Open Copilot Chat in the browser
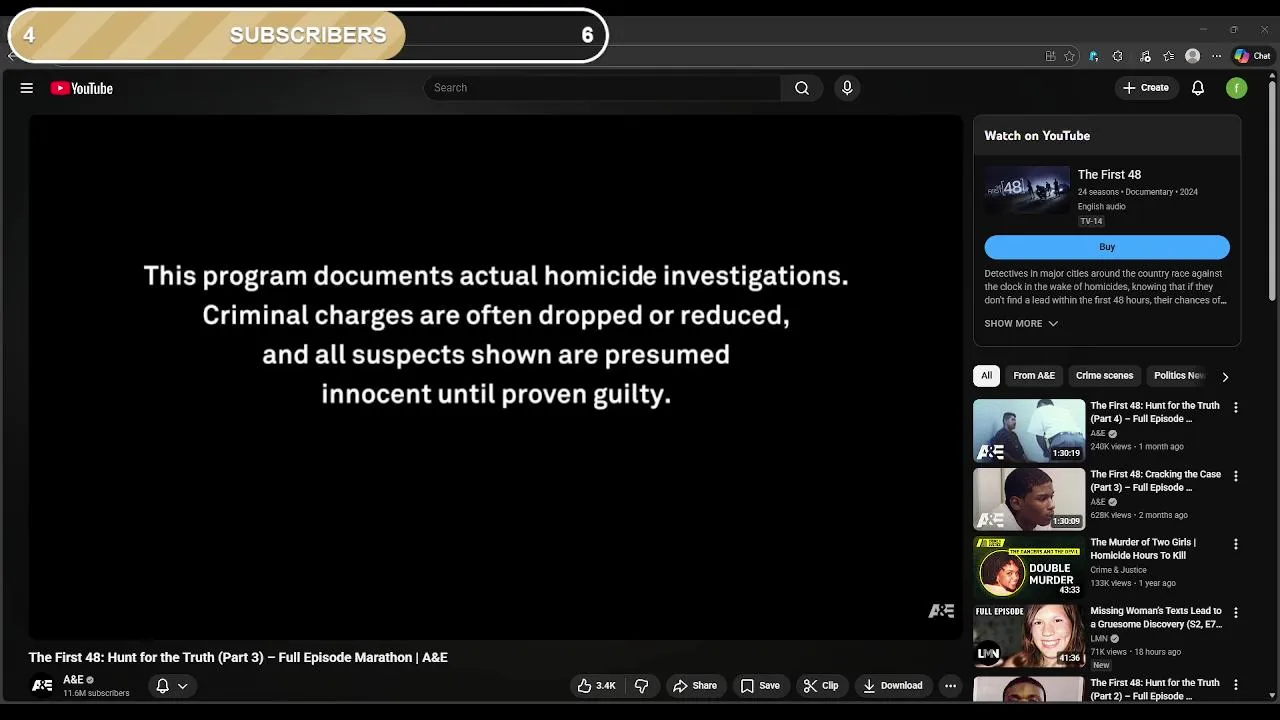The image size is (1280, 720). 1252,56
